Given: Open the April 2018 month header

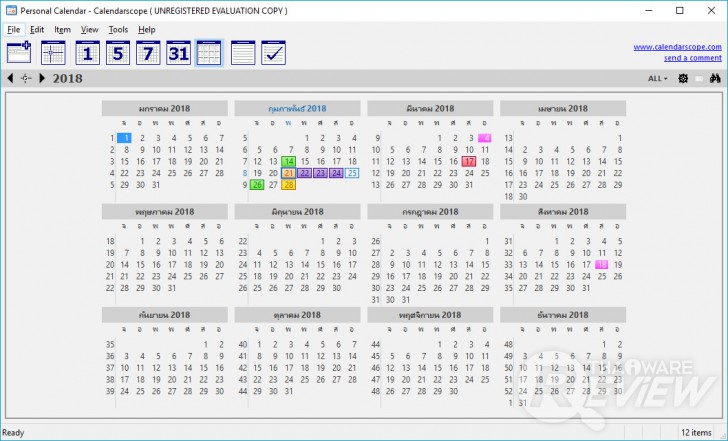Looking at the screenshot, I should (563, 109).
